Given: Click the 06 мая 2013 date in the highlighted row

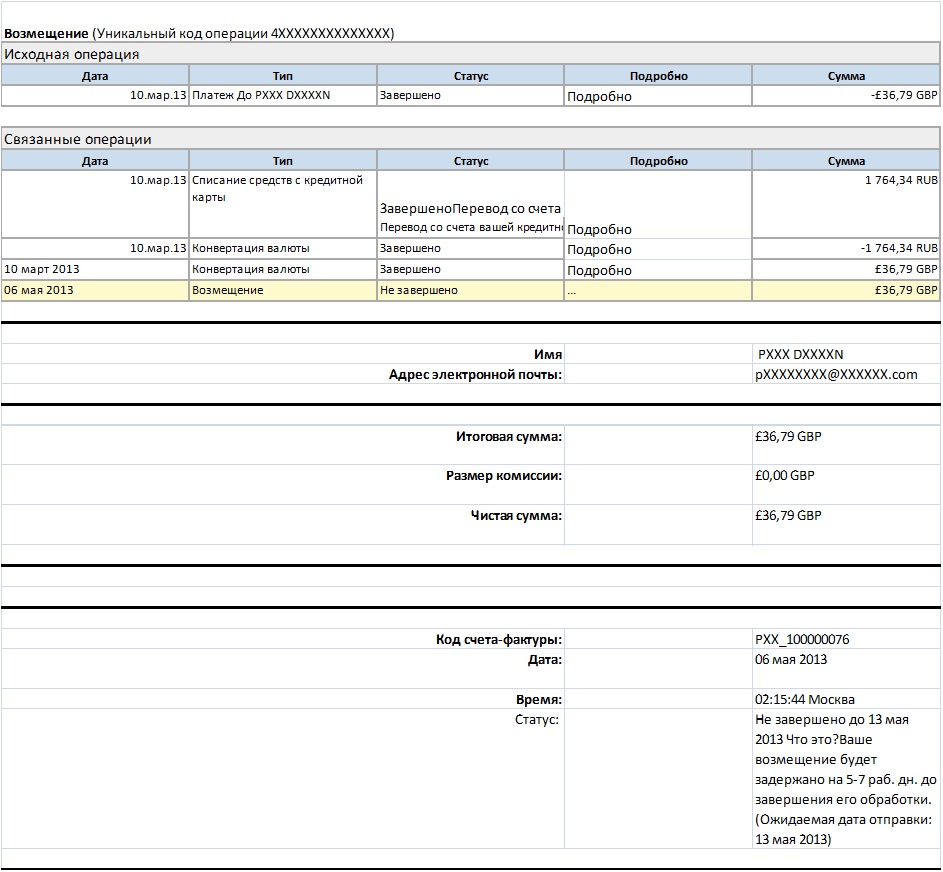Looking at the screenshot, I should click(x=39, y=290).
